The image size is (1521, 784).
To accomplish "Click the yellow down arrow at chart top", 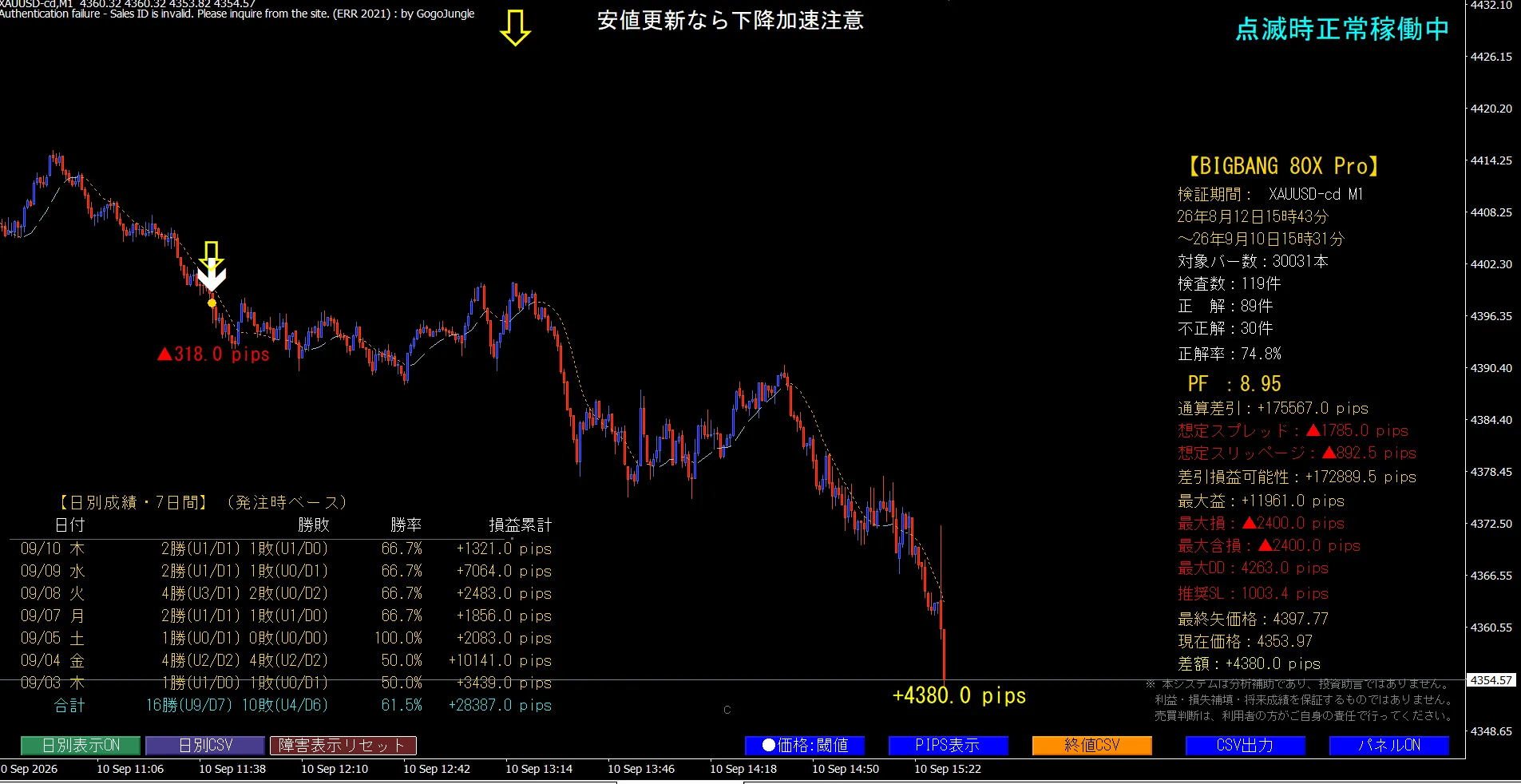I will click(515, 28).
